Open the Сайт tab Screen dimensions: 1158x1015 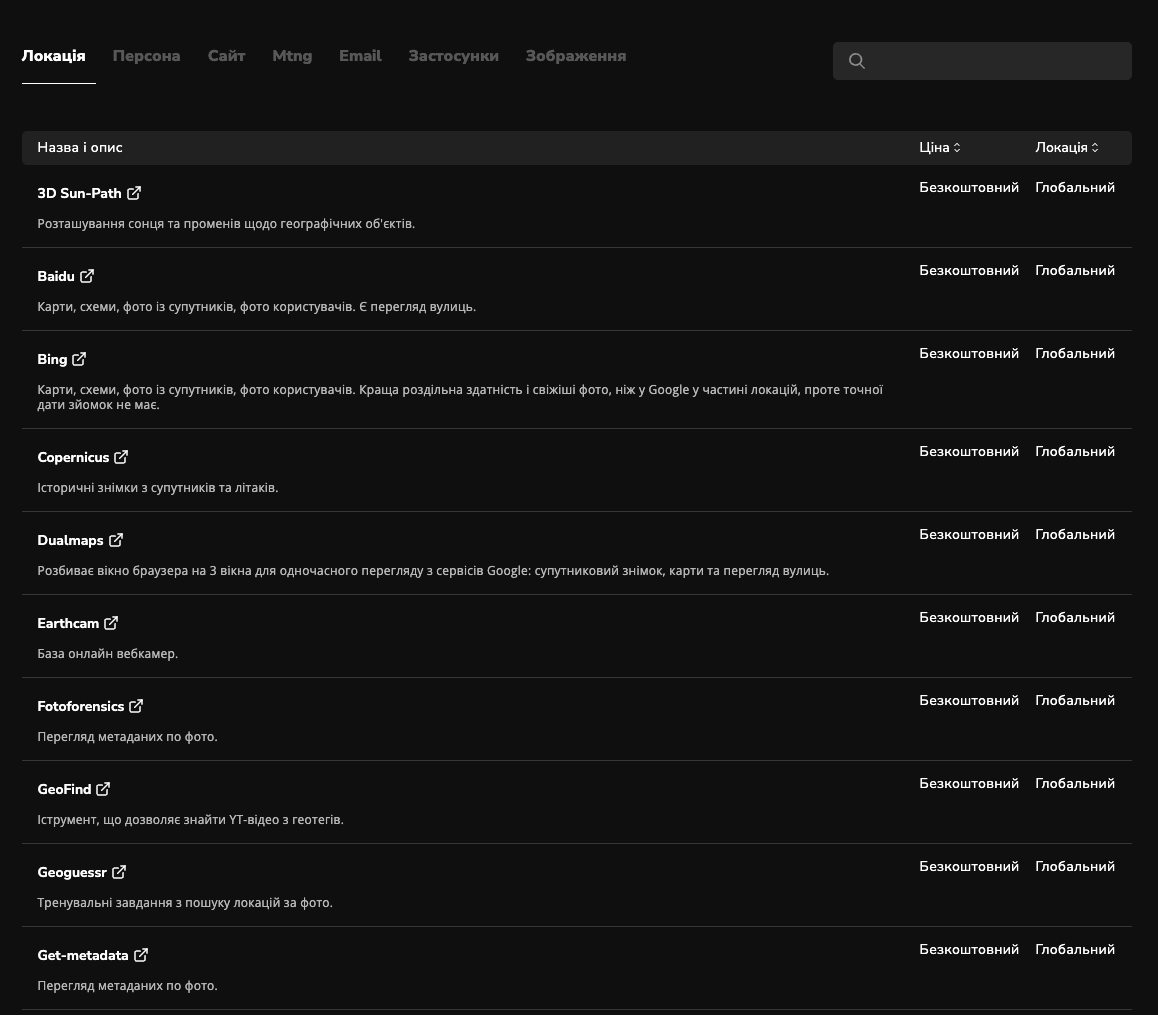coord(226,56)
